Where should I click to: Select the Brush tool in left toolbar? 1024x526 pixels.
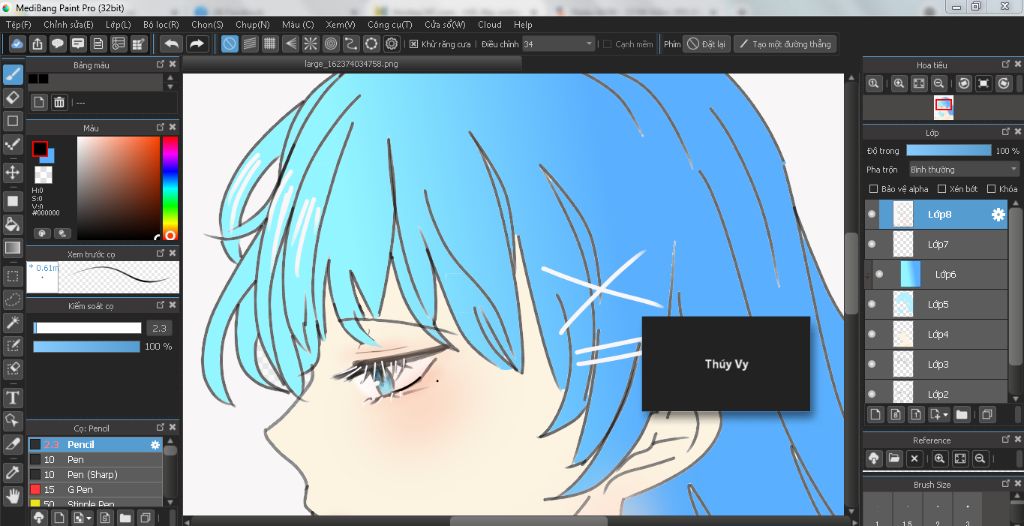tap(13, 74)
